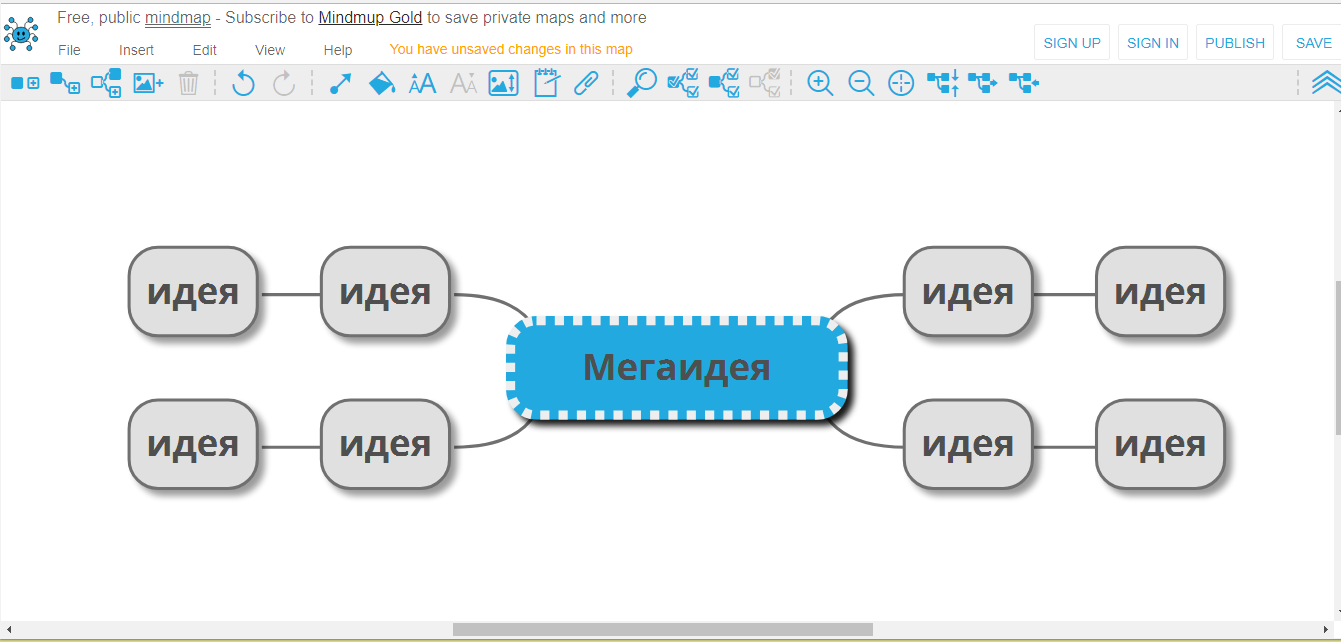
Task: Follow the Mindmup Gold link
Action: (x=370, y=18)
